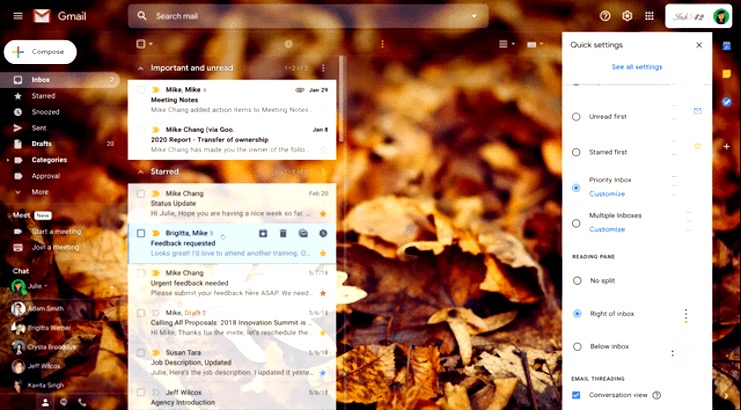Tick the Feedback requested email checkbox
Screen dimensions: 741x410
141,233
